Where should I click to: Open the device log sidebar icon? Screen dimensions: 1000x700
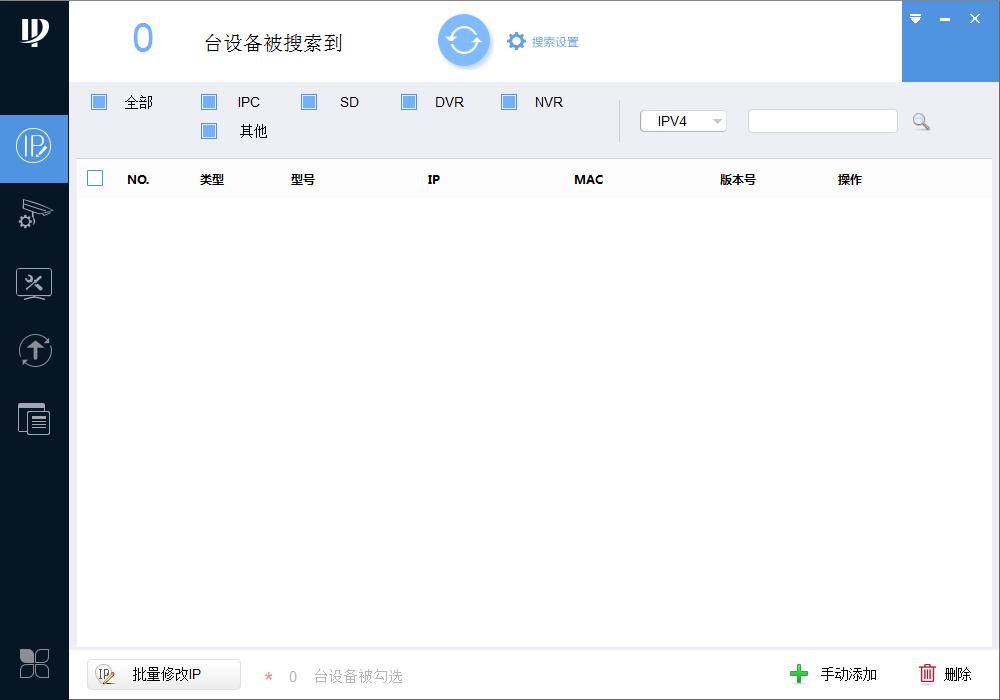point(34,418)
